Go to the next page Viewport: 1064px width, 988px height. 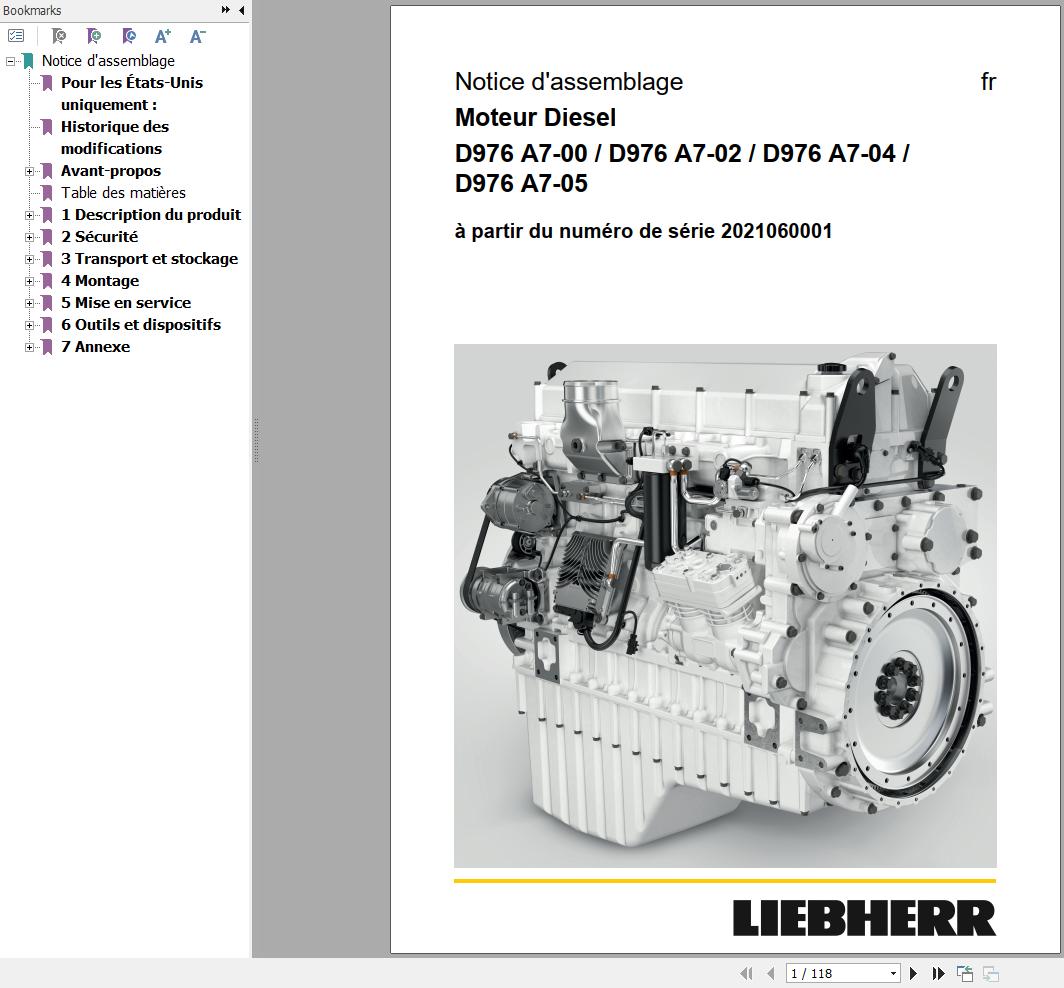tap(913, 974)
